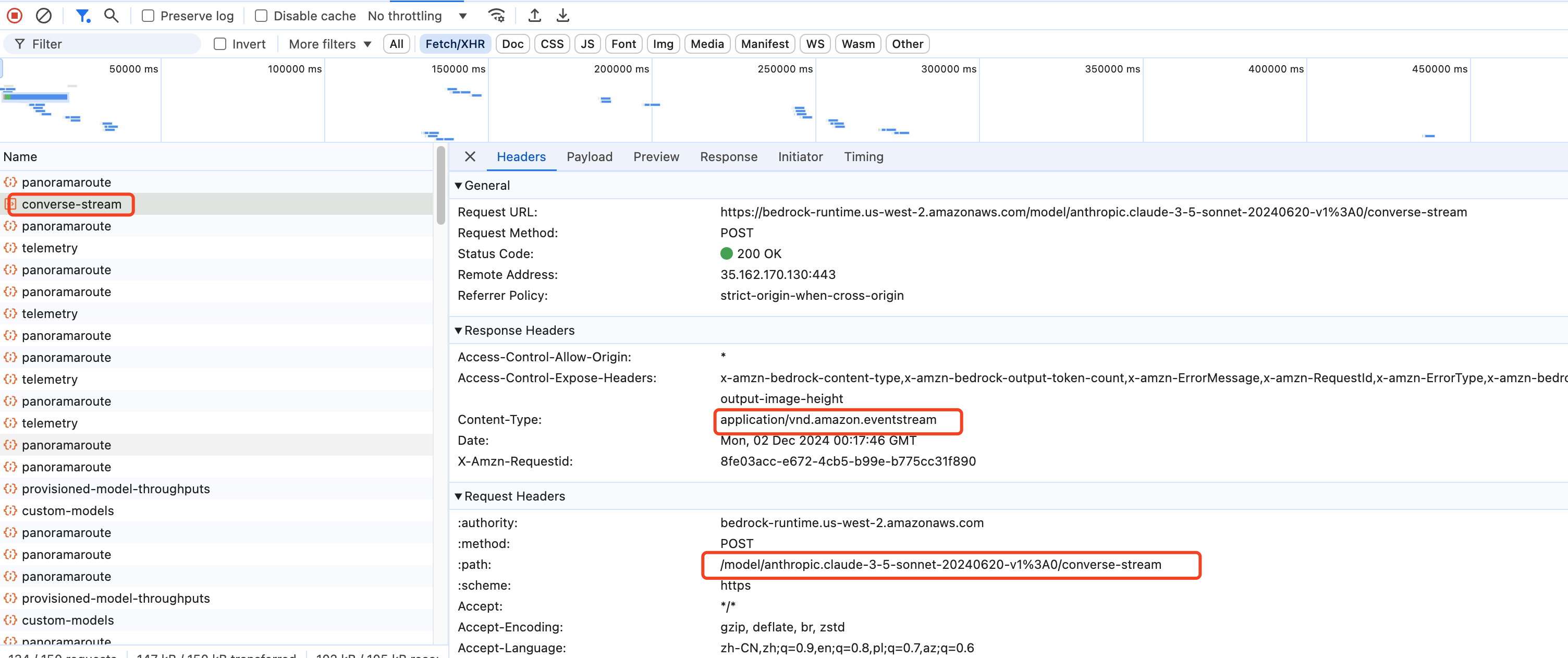Select the Manifest filter

click(x=765, y=44)
